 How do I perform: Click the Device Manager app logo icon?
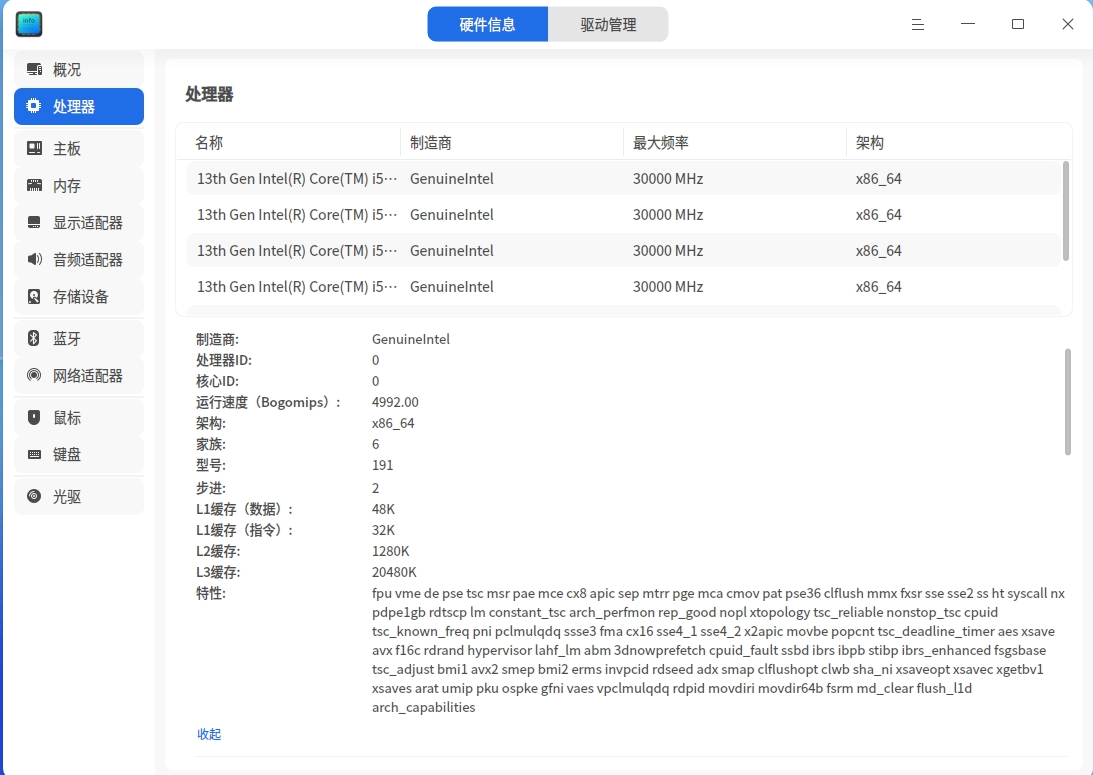coord(29,24)
